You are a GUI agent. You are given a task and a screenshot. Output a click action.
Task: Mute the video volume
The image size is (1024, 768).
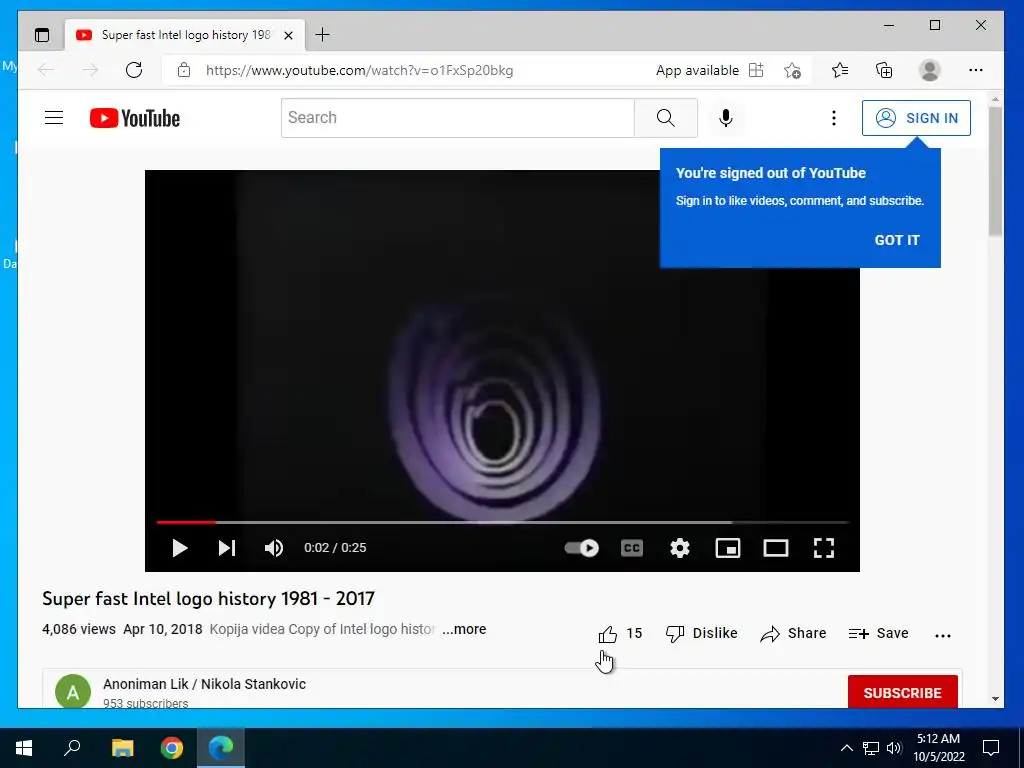click(274, 548)
